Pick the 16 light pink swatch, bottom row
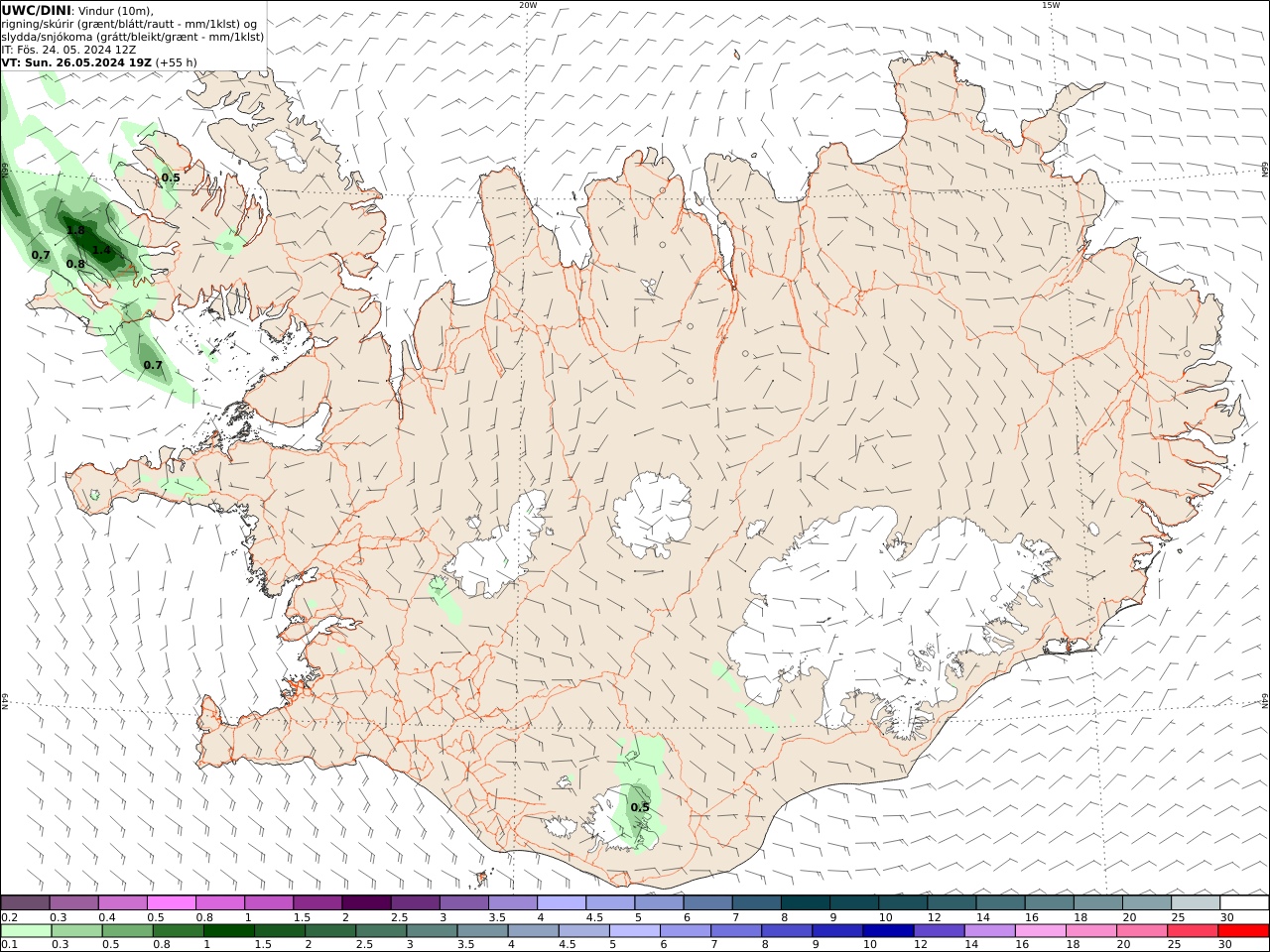 point(1040,931)
